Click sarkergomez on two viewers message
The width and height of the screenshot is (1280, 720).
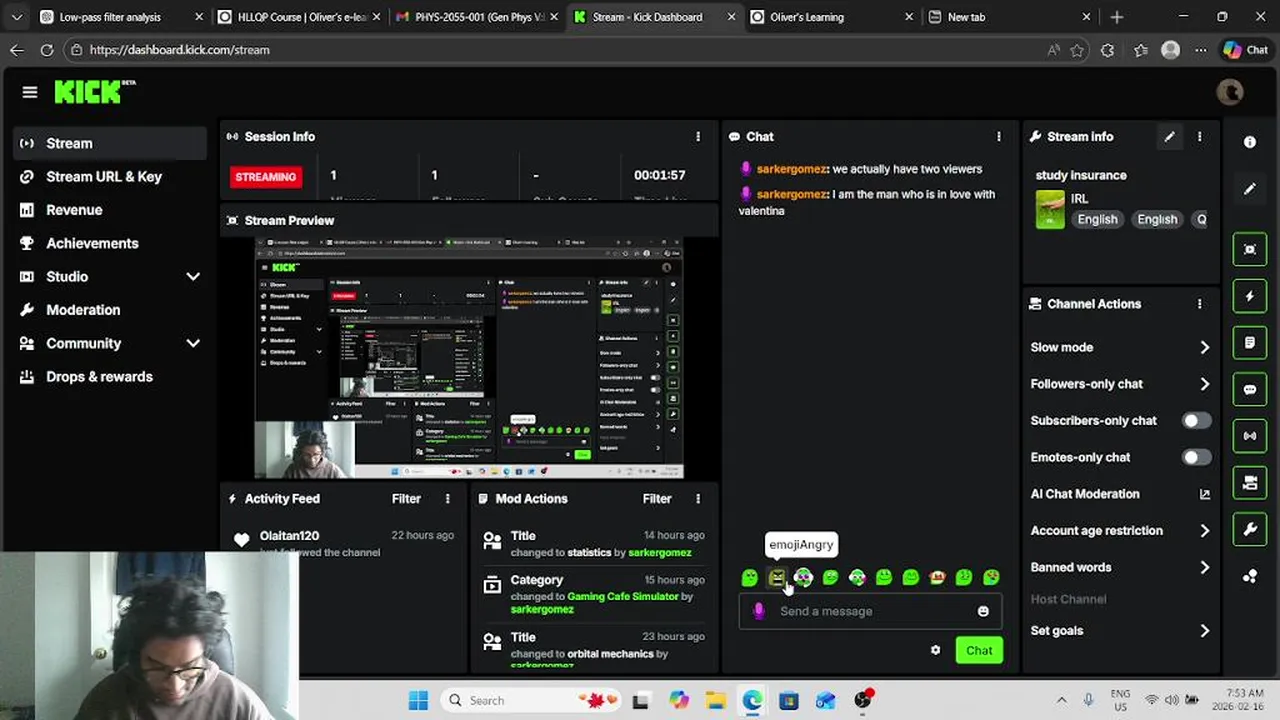792,169
